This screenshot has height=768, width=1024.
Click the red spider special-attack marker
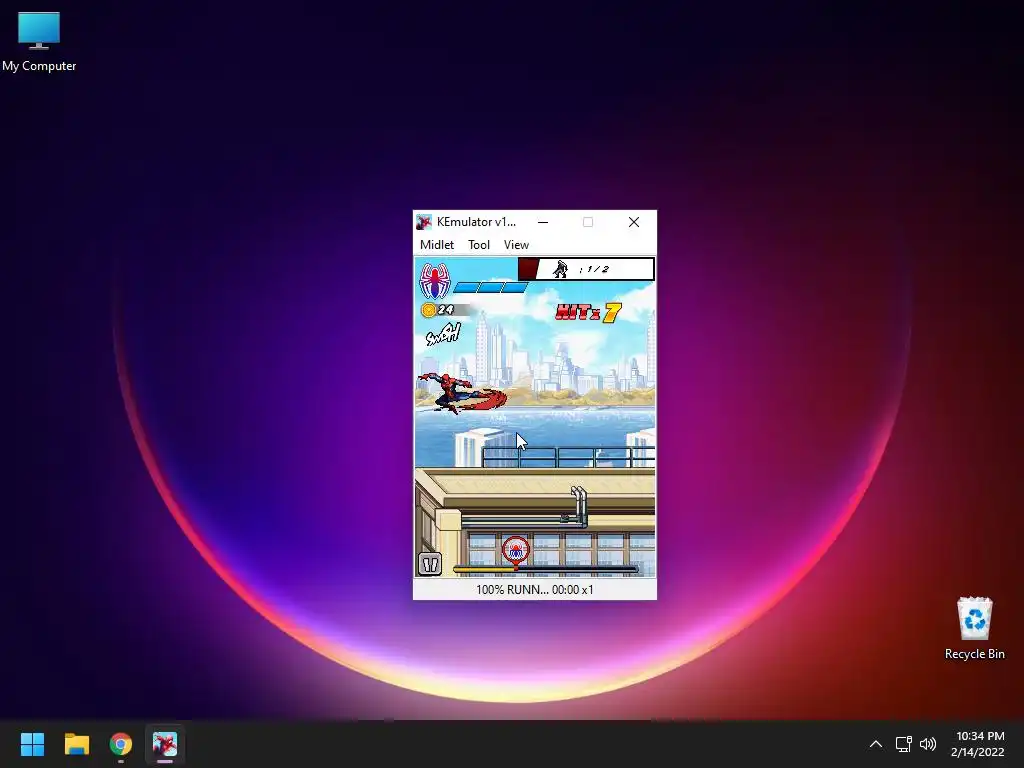click(516, 551)
